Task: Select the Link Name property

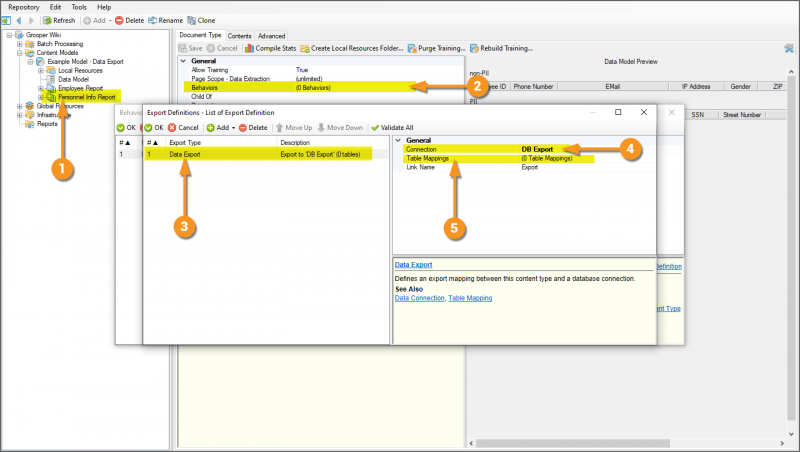Action: (x=528, y=167)
